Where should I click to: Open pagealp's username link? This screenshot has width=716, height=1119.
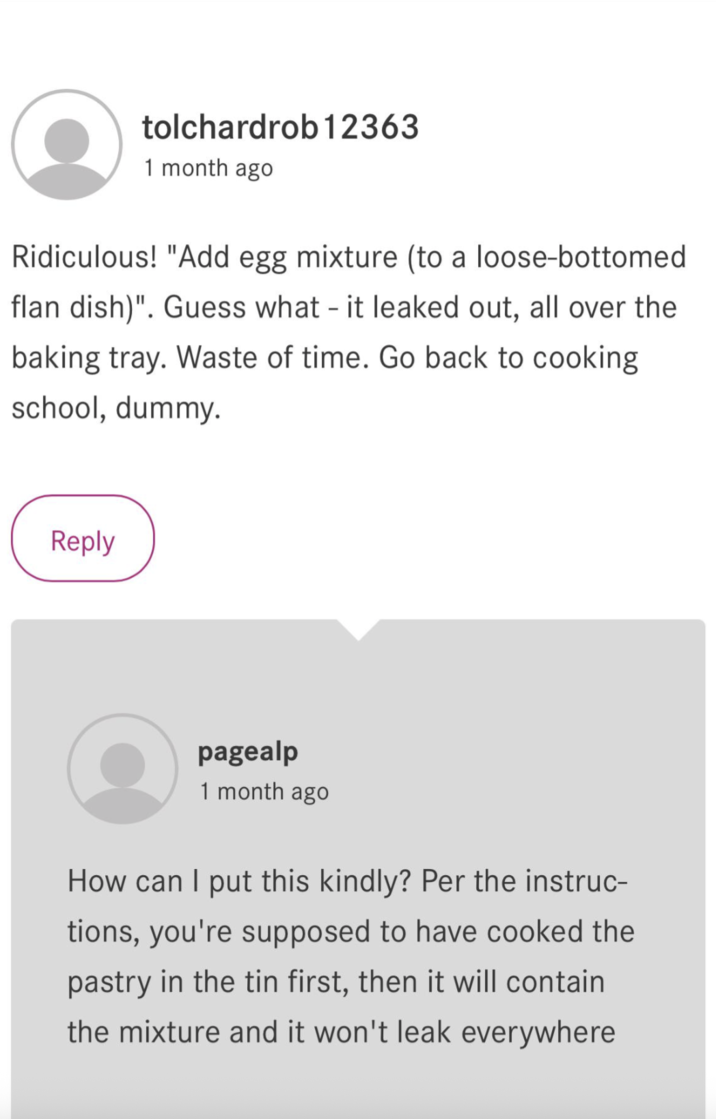coord(248,751)
